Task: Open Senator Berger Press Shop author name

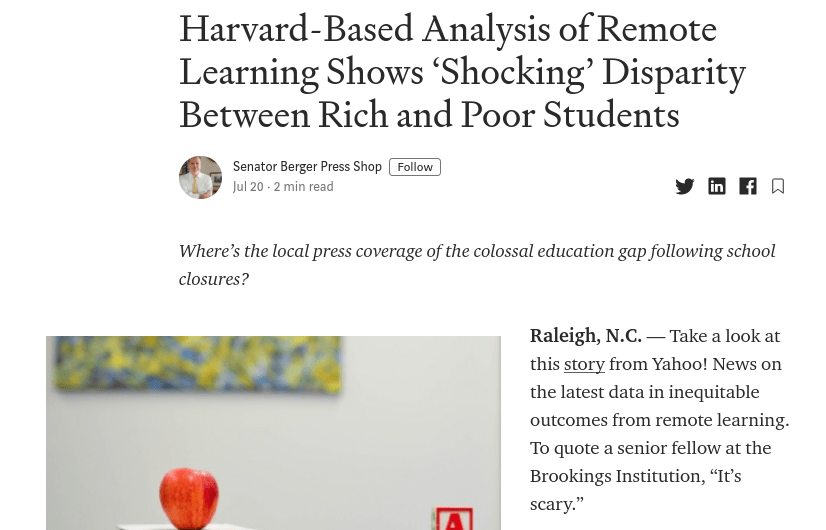Action: 307,166
